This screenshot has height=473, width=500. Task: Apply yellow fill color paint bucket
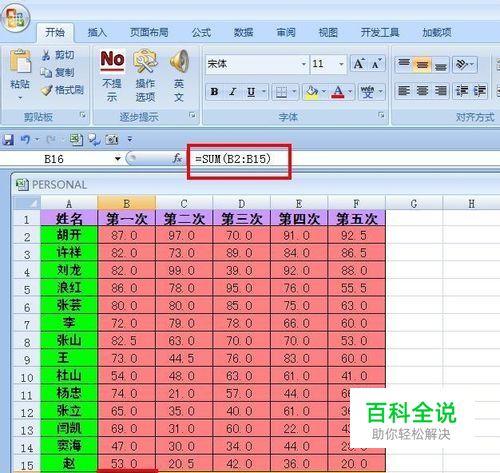pyautogui.click(x=312, y=92)
